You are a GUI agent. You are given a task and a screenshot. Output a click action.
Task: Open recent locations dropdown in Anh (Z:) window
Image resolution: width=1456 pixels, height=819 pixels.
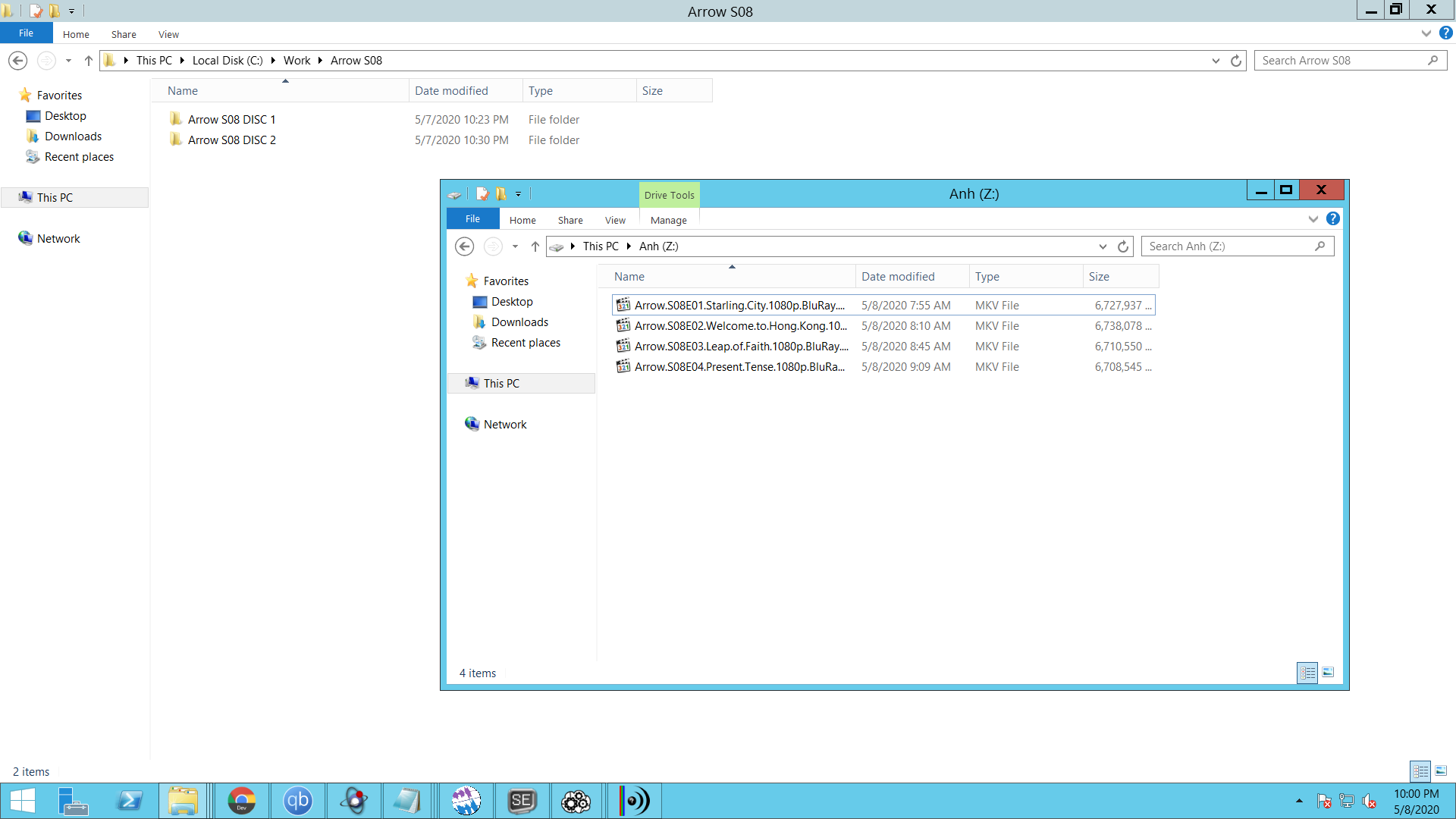click(515, 246)
